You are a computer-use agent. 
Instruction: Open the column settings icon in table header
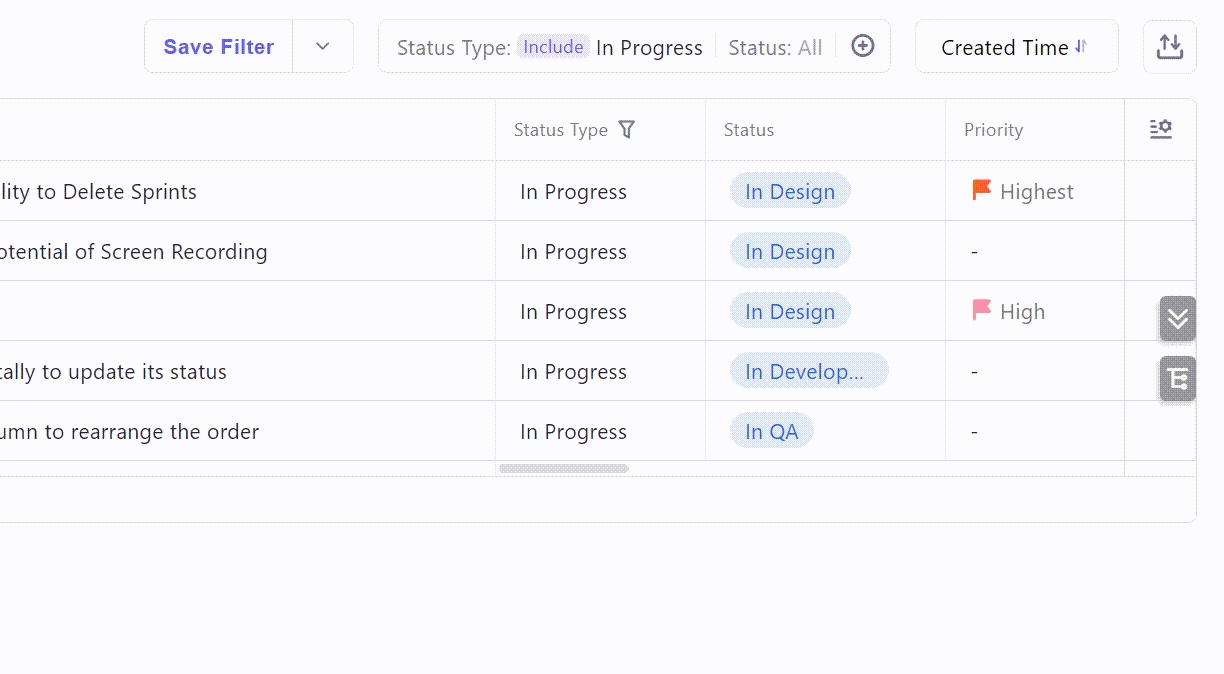point(1160,129)
